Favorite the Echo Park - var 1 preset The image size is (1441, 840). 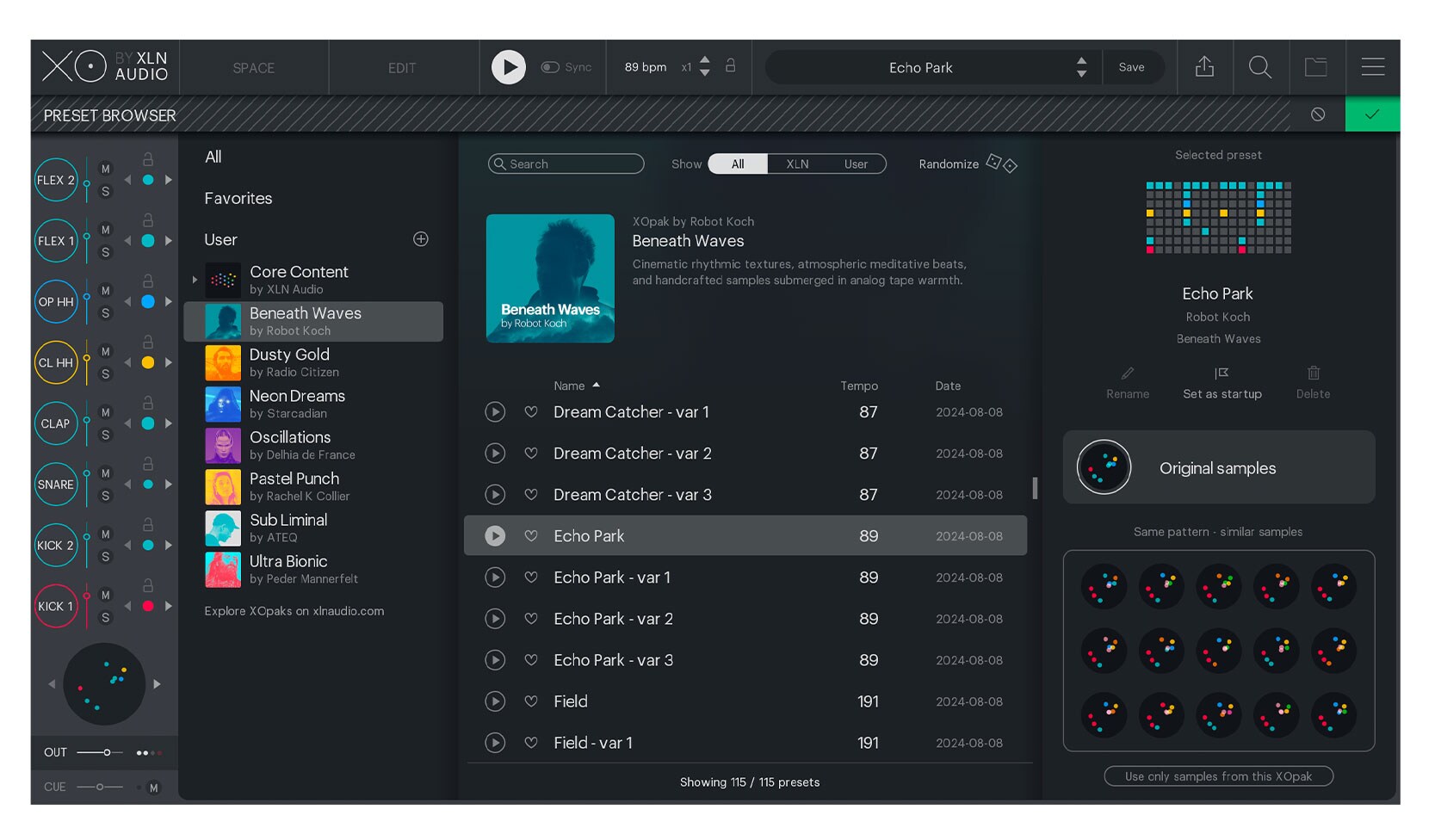531,577
